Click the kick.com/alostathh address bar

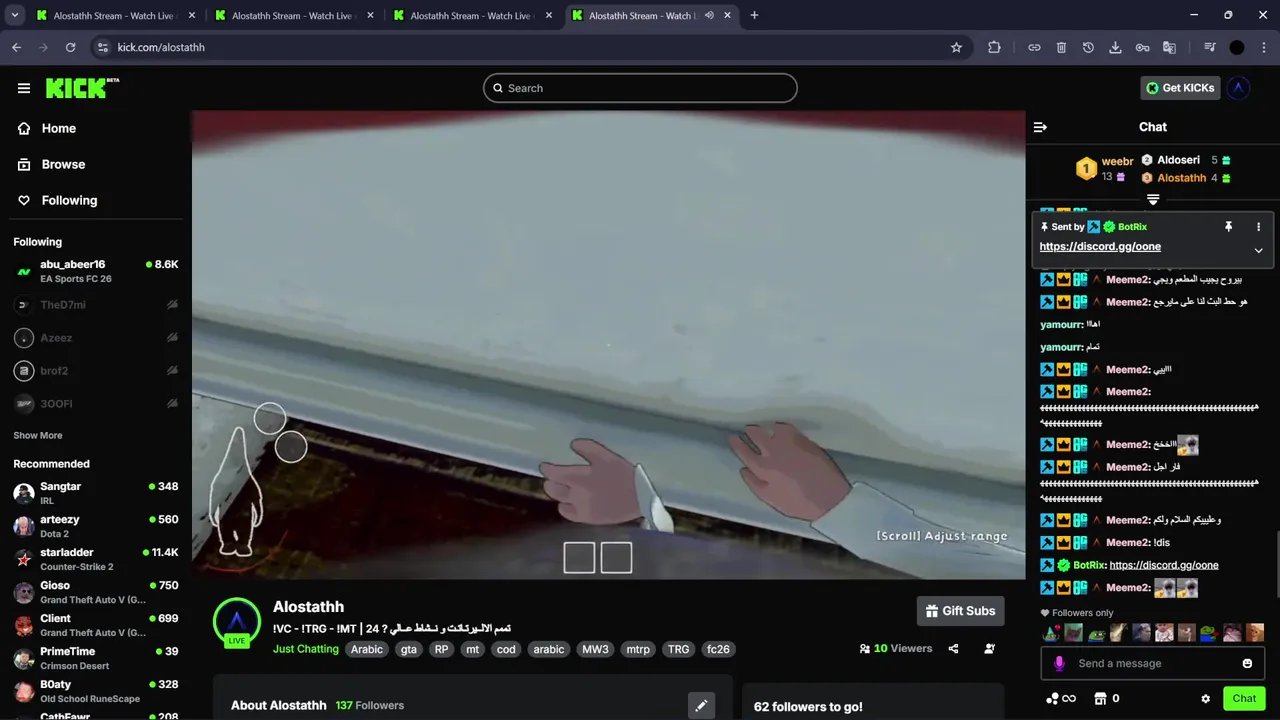530,47
